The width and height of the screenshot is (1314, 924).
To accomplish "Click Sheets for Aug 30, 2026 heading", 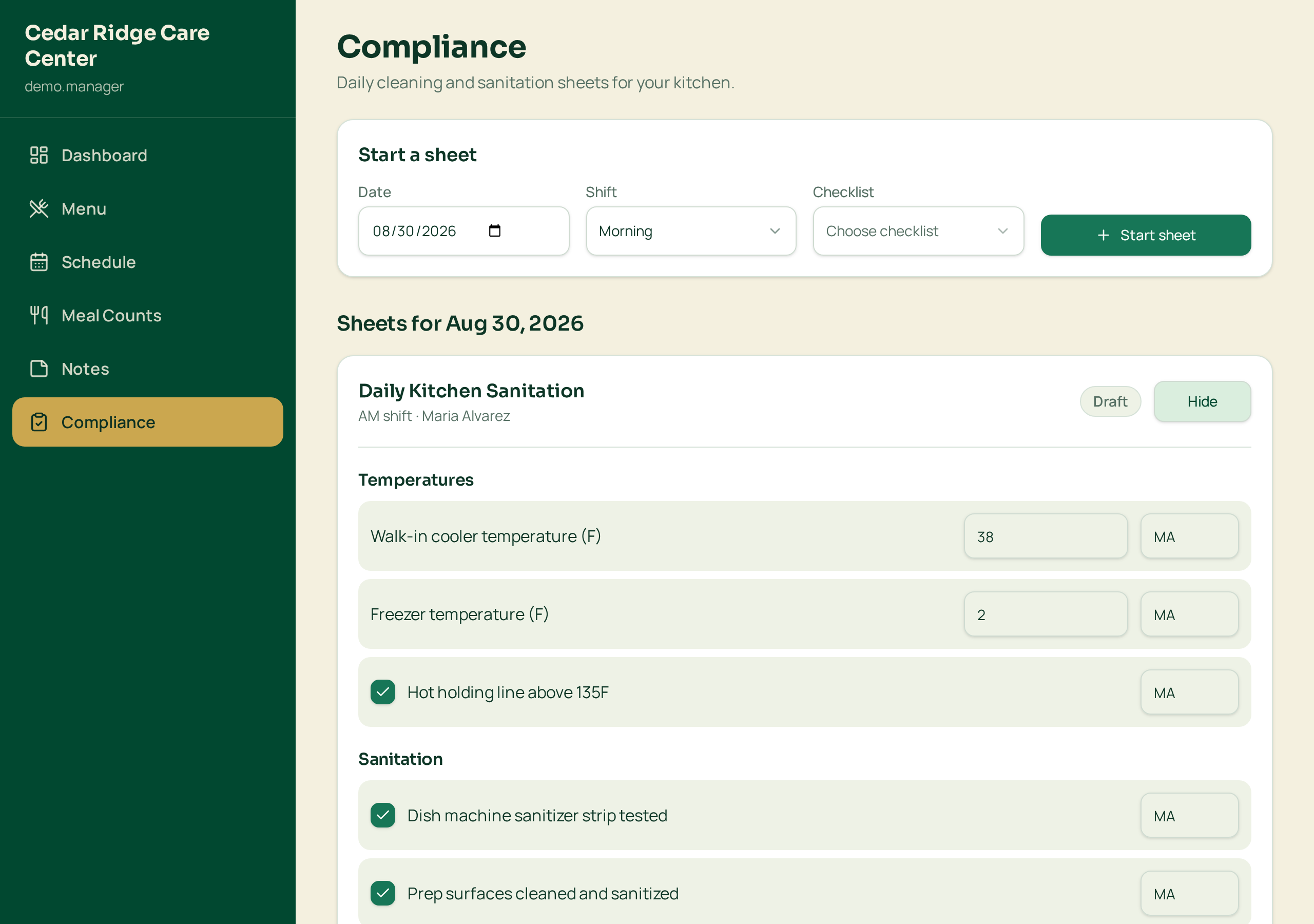I will coord(459,323).
